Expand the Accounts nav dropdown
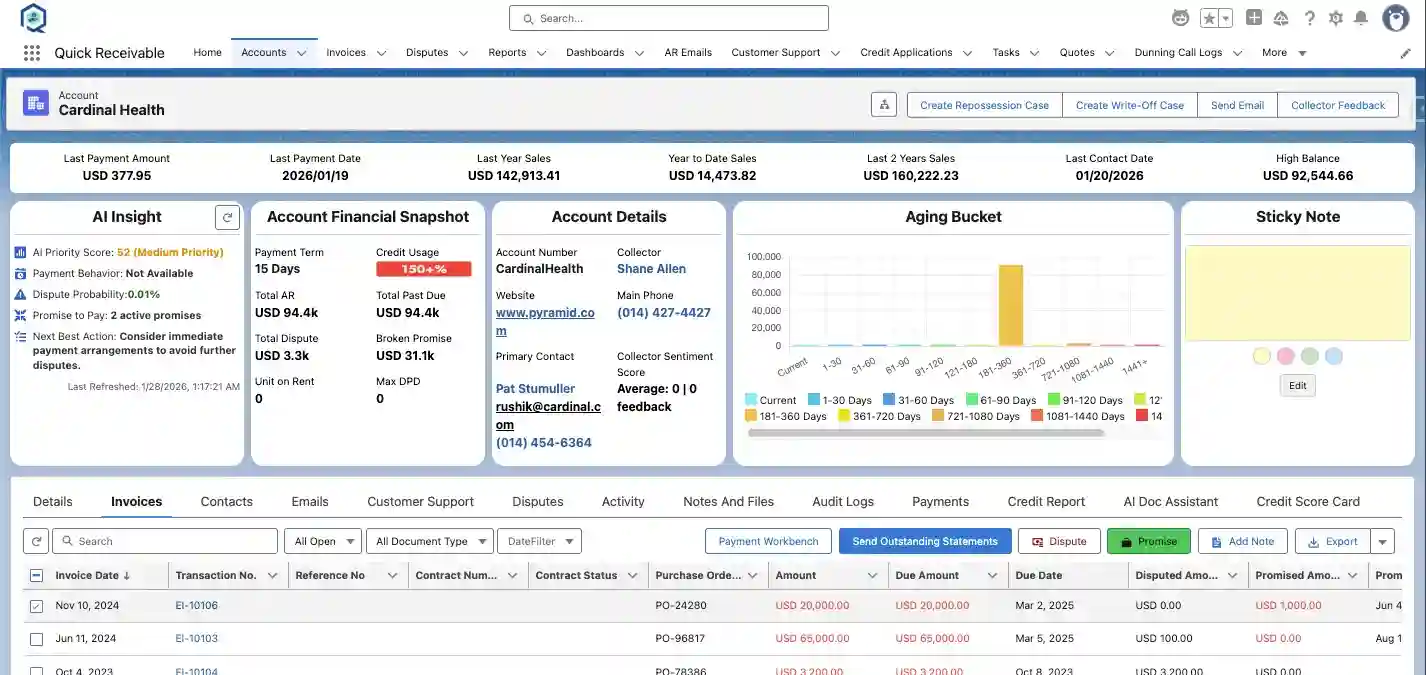 (301, 53)
